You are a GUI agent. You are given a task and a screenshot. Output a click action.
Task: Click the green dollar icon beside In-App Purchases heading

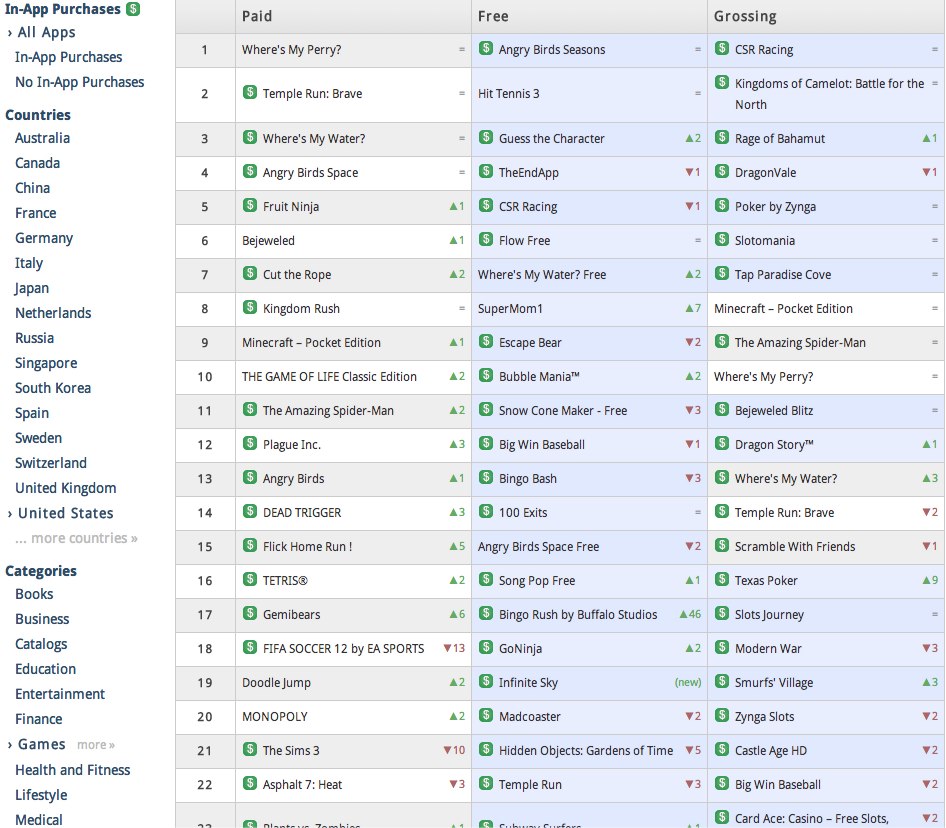[133, 9]
